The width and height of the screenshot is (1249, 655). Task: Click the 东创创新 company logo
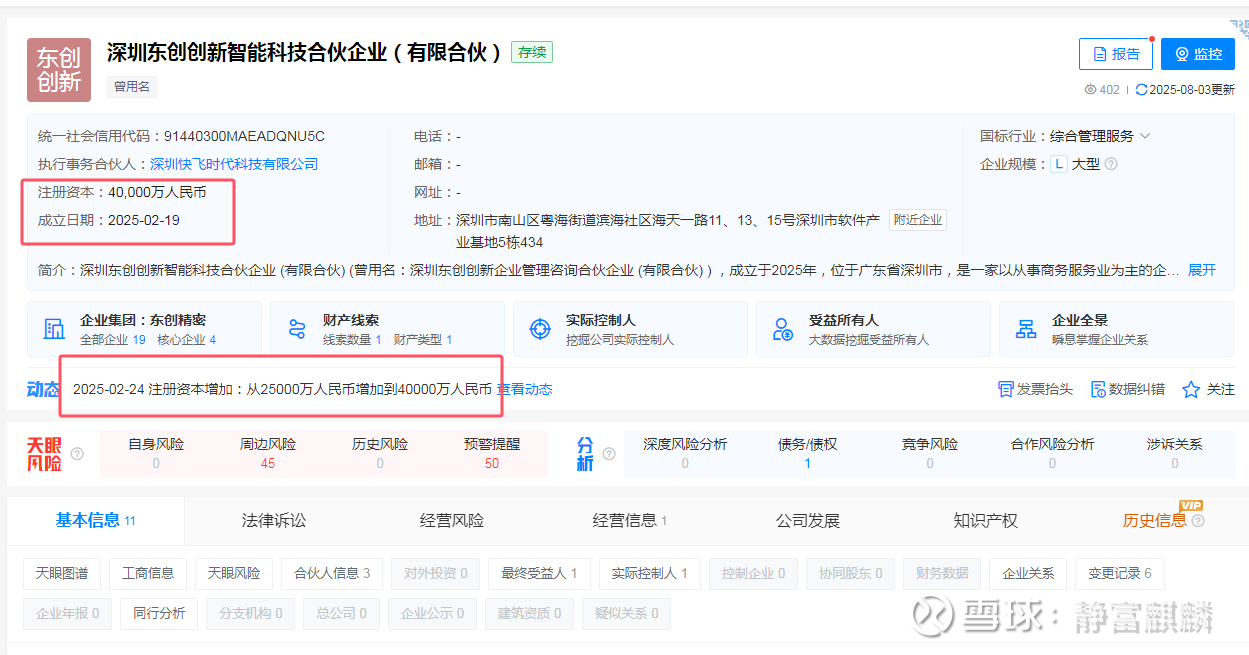coord(59,70)
